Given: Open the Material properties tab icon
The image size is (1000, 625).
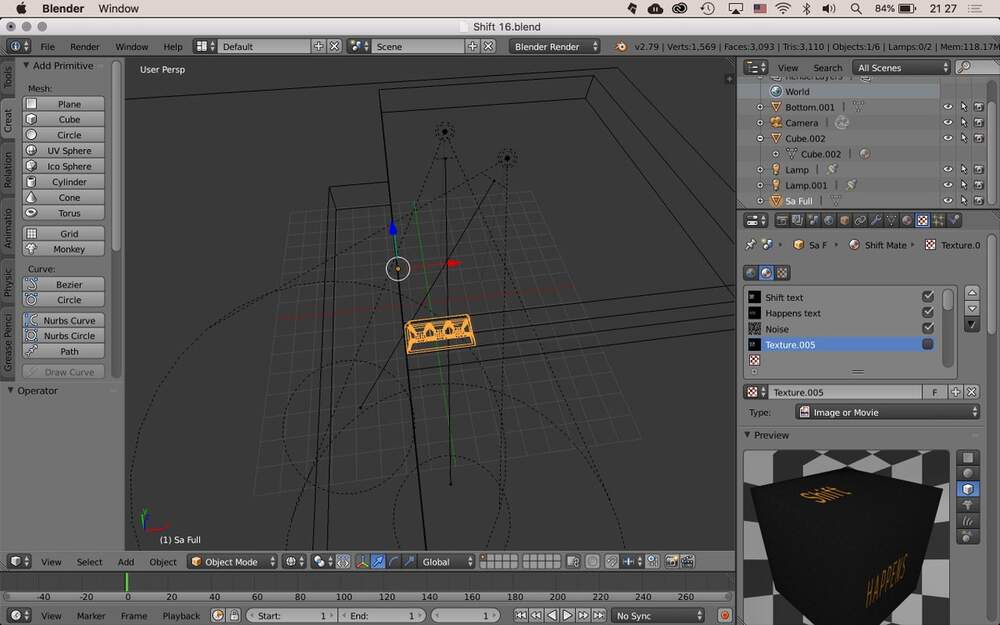Looking at the screenshot, I should tap(907, 221).
